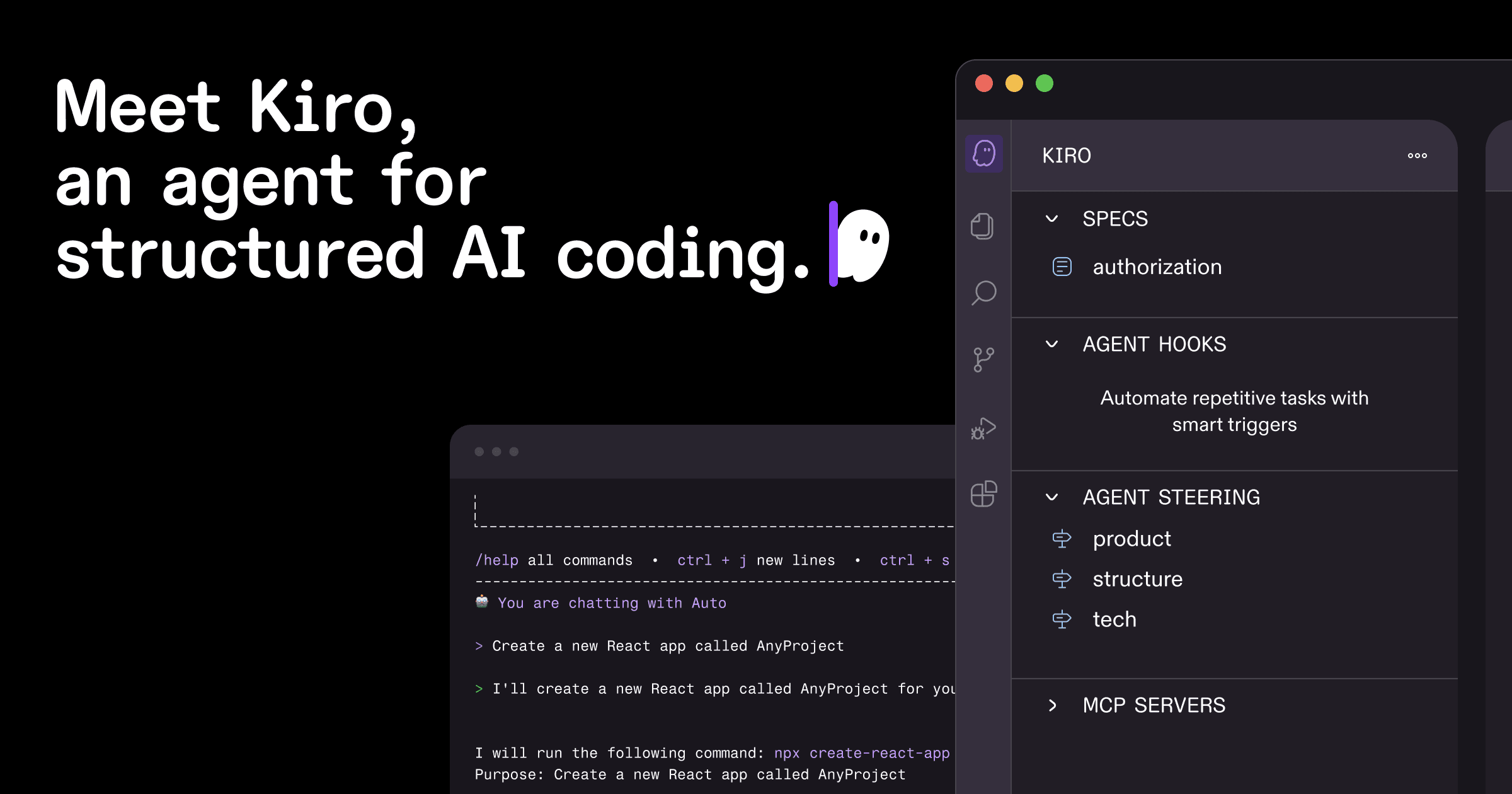
Task: Open the Extensions icon in sidebar
Action: point(983,493)
